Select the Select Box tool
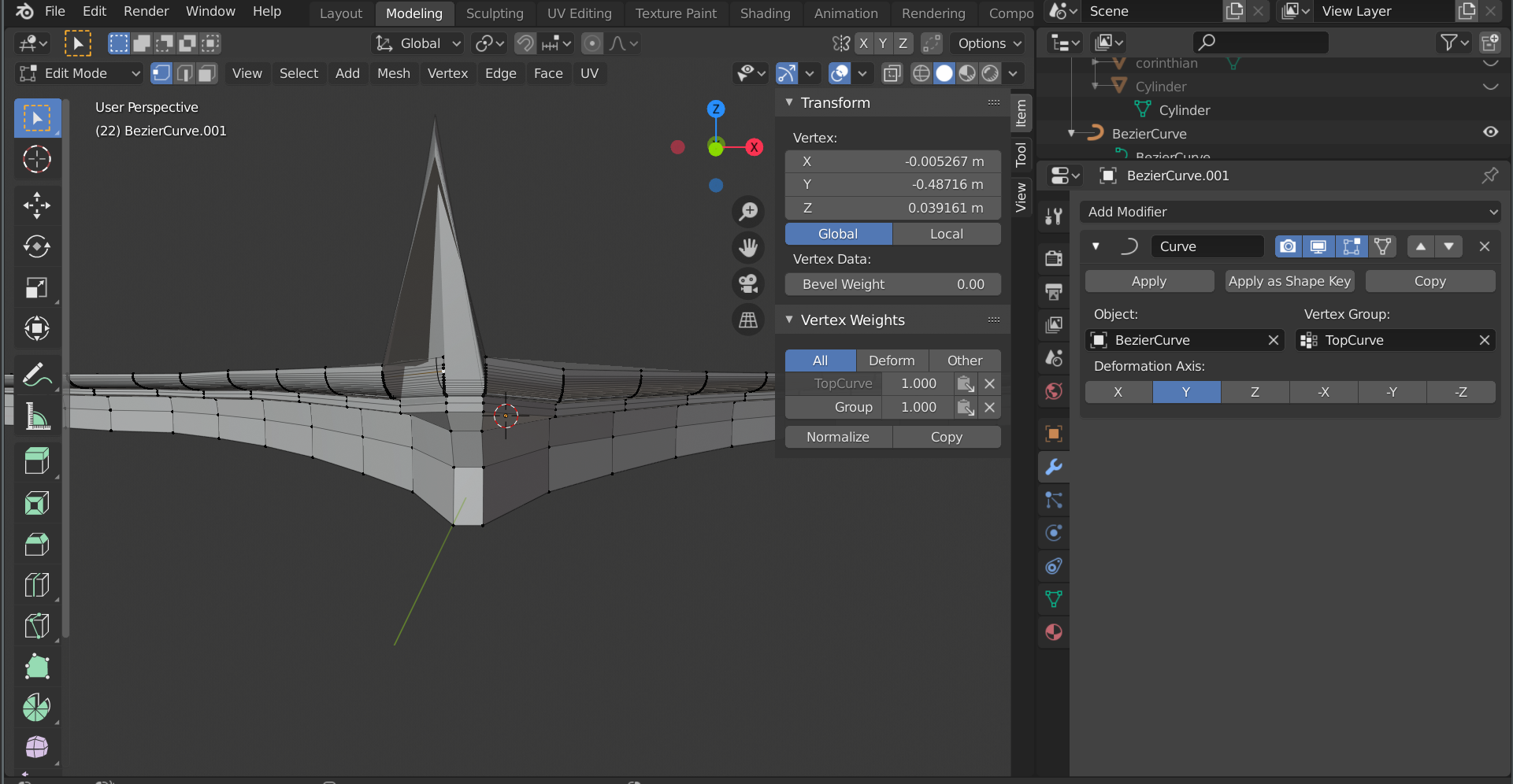The height and width of the screenshot is (784, 1513). [37, 118]
